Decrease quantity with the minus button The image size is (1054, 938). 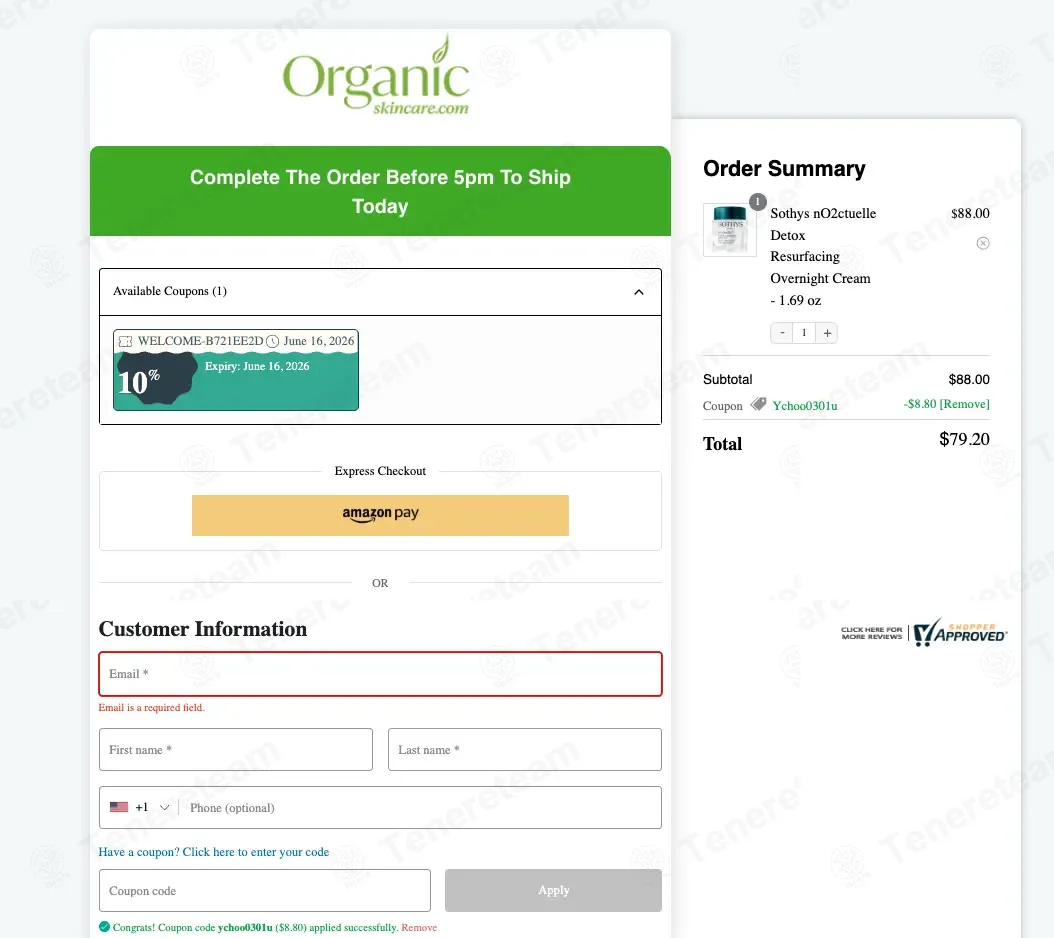pyautogui.click(x=782, y=333)
